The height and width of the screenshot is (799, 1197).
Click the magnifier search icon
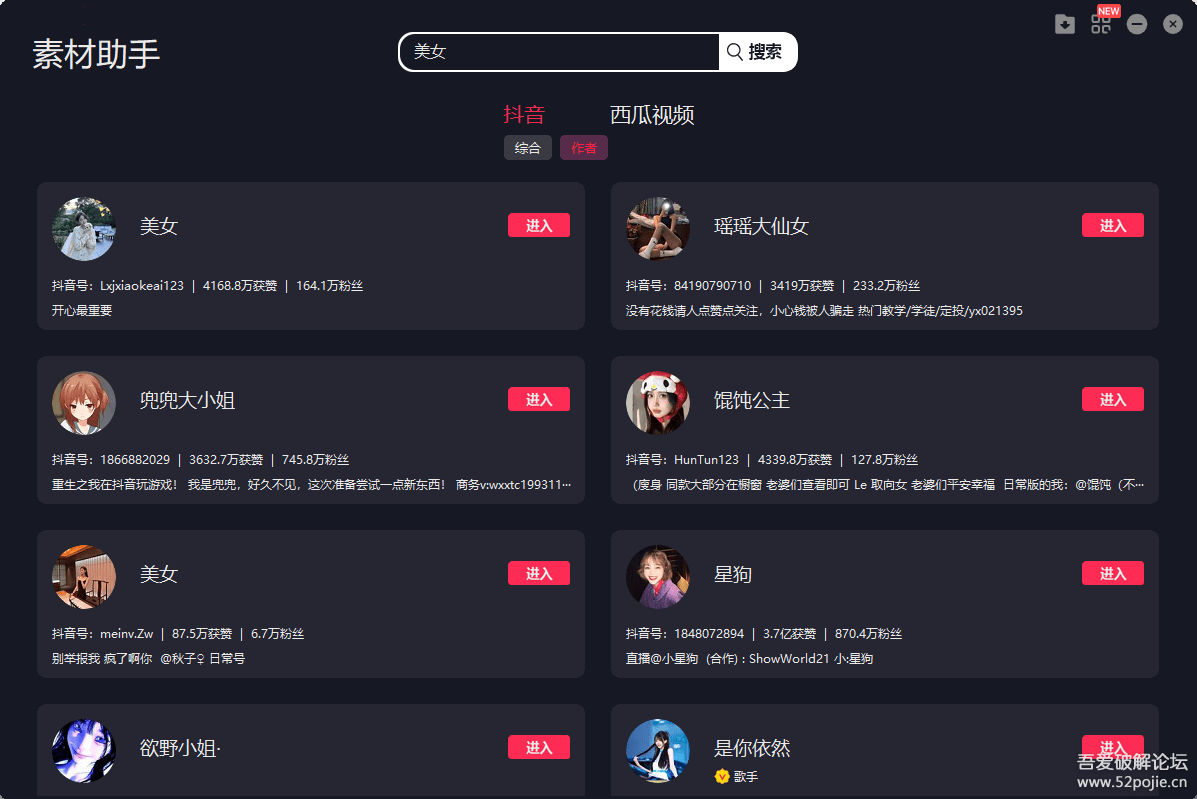coord(734,52)
